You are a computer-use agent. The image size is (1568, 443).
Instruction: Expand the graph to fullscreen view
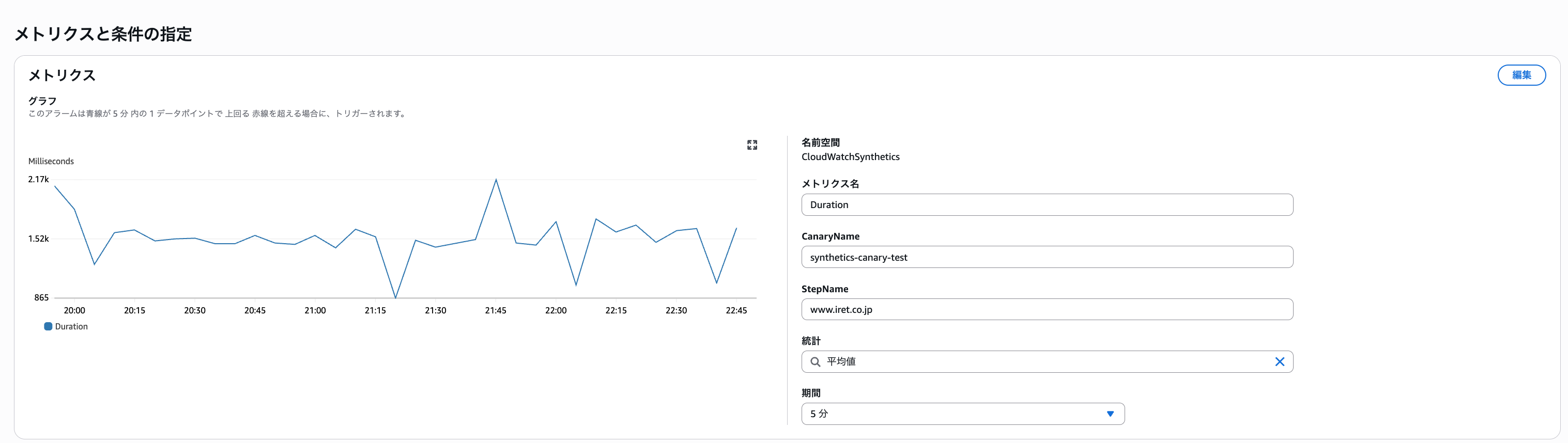point(752,145)
